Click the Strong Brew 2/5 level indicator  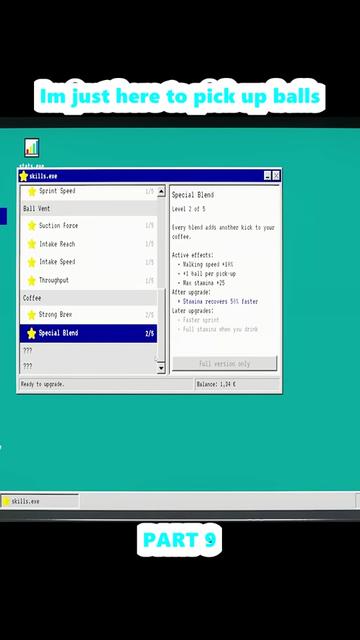149,315
